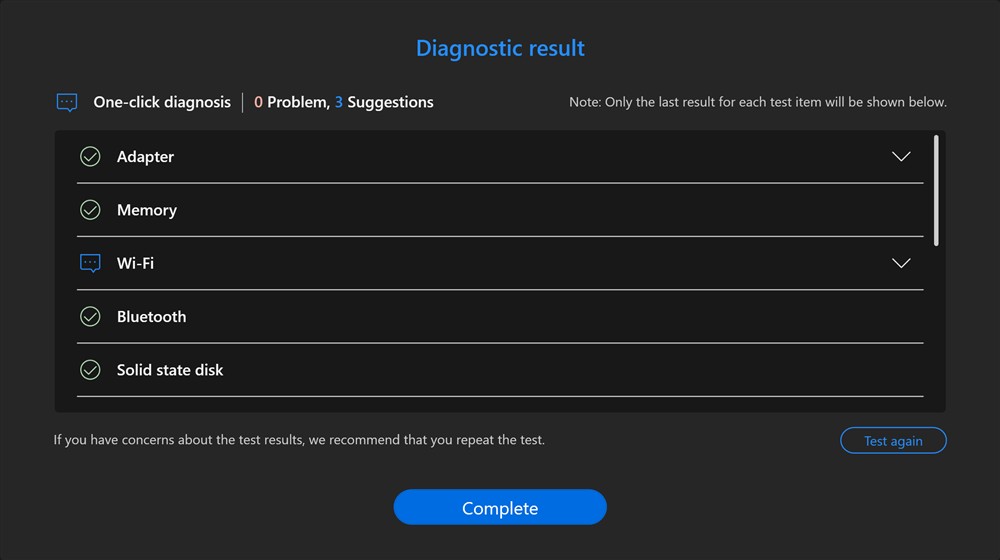This screenshot has width=1000, height=560.
Task: Click the Solid state disk checkmark icon
Action: 90,370
